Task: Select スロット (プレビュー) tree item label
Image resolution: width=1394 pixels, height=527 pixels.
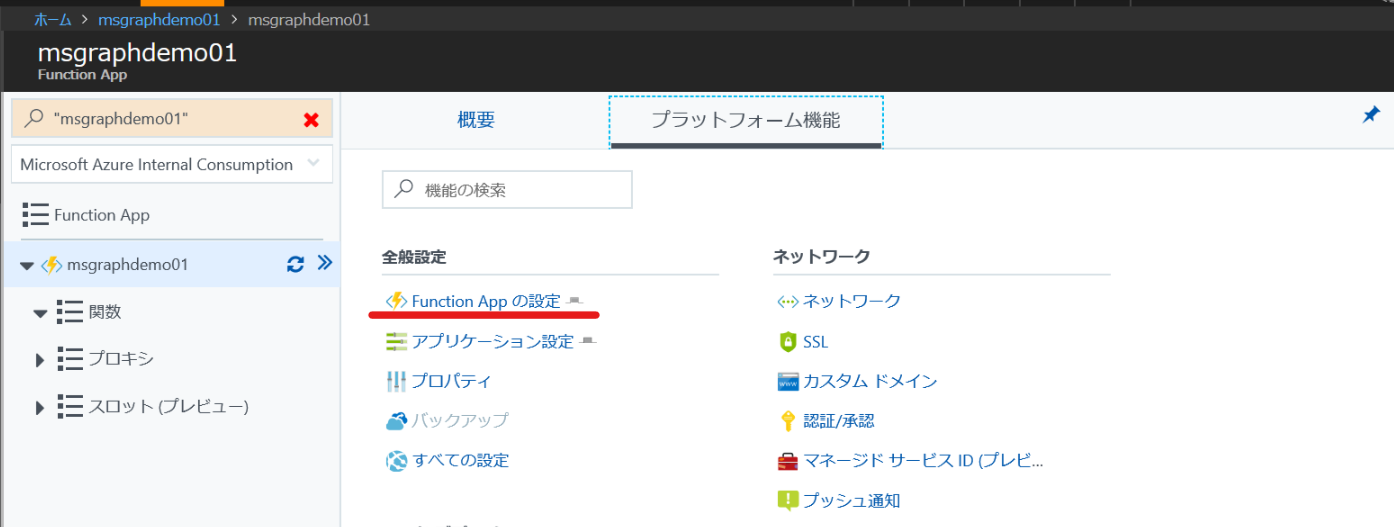Action: click(168, 406)
